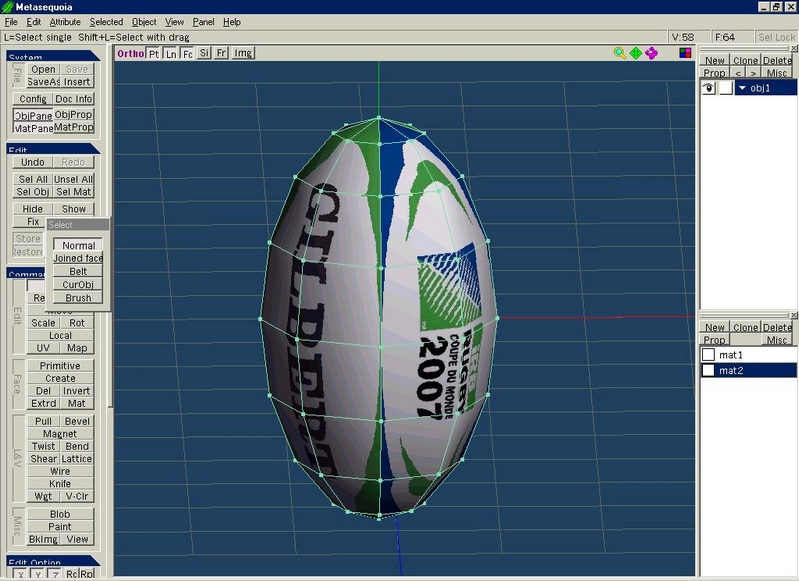Toggle the Sel Lock option
The height and width of the screenshot is (581, 799).
[x=776, y=37]
